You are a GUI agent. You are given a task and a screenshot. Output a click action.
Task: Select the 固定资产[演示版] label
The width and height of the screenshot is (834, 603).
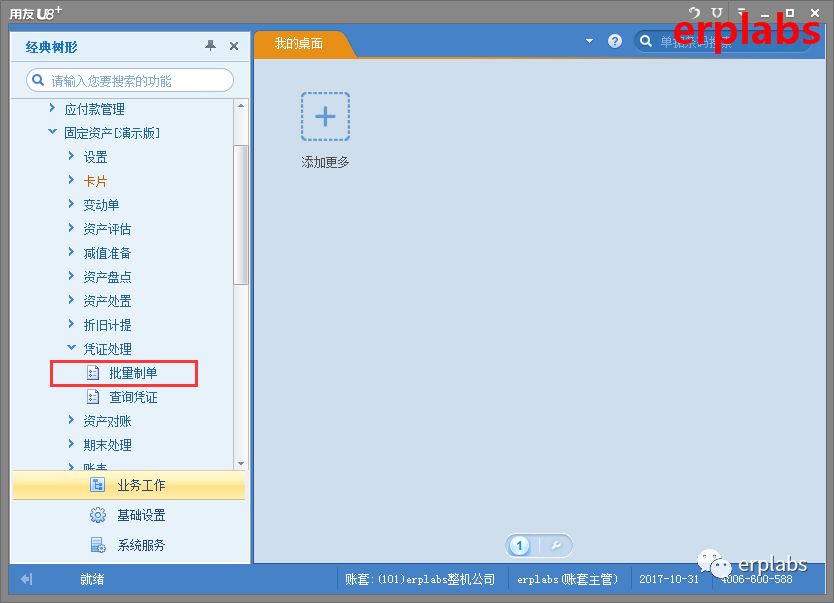coord(112,133)
